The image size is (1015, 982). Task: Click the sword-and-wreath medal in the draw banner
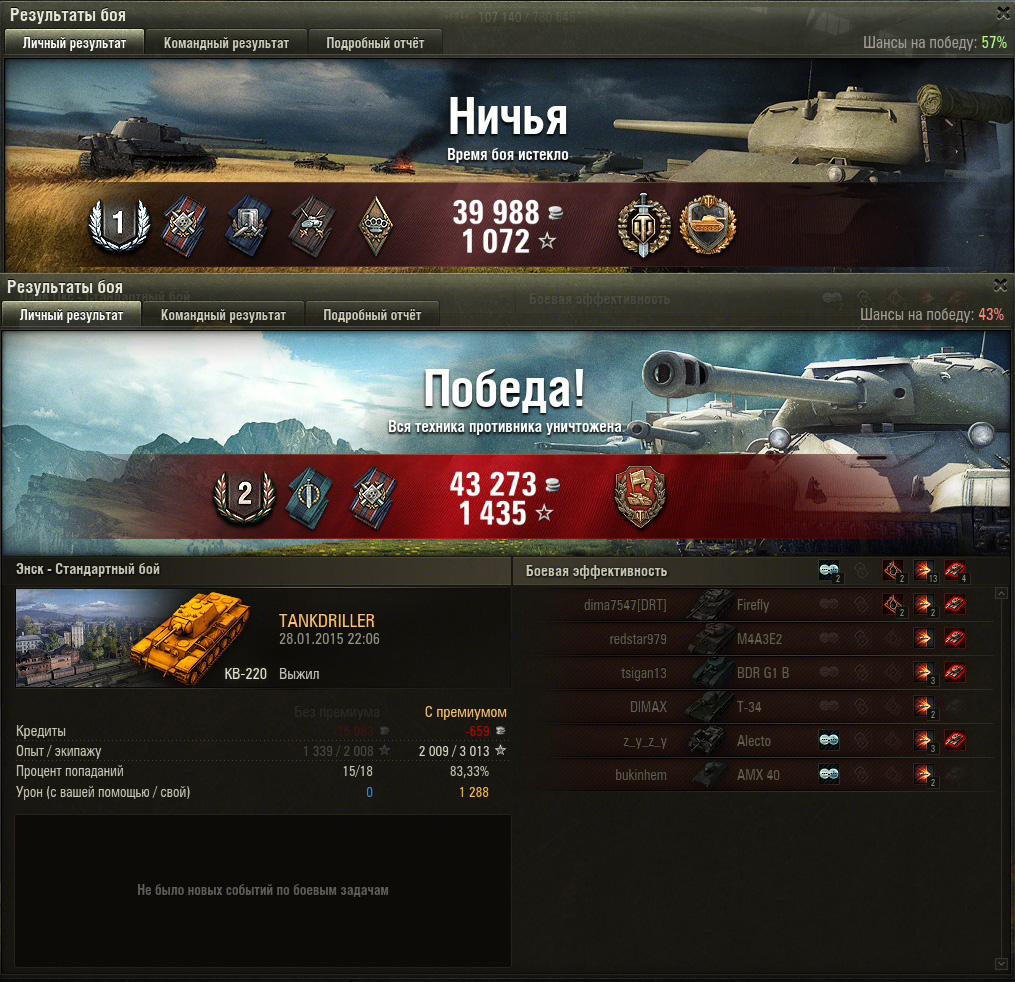(x=643, y=225)
